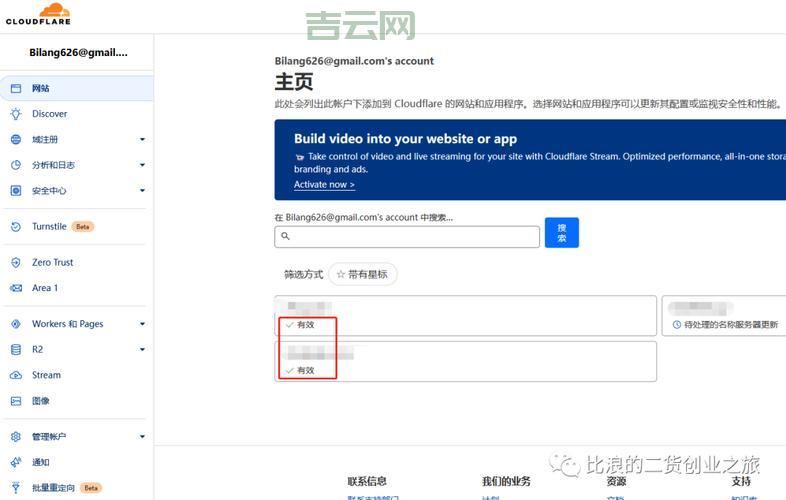
Task: Click the Stream cloud icon
Action: (x=16, y=375)
